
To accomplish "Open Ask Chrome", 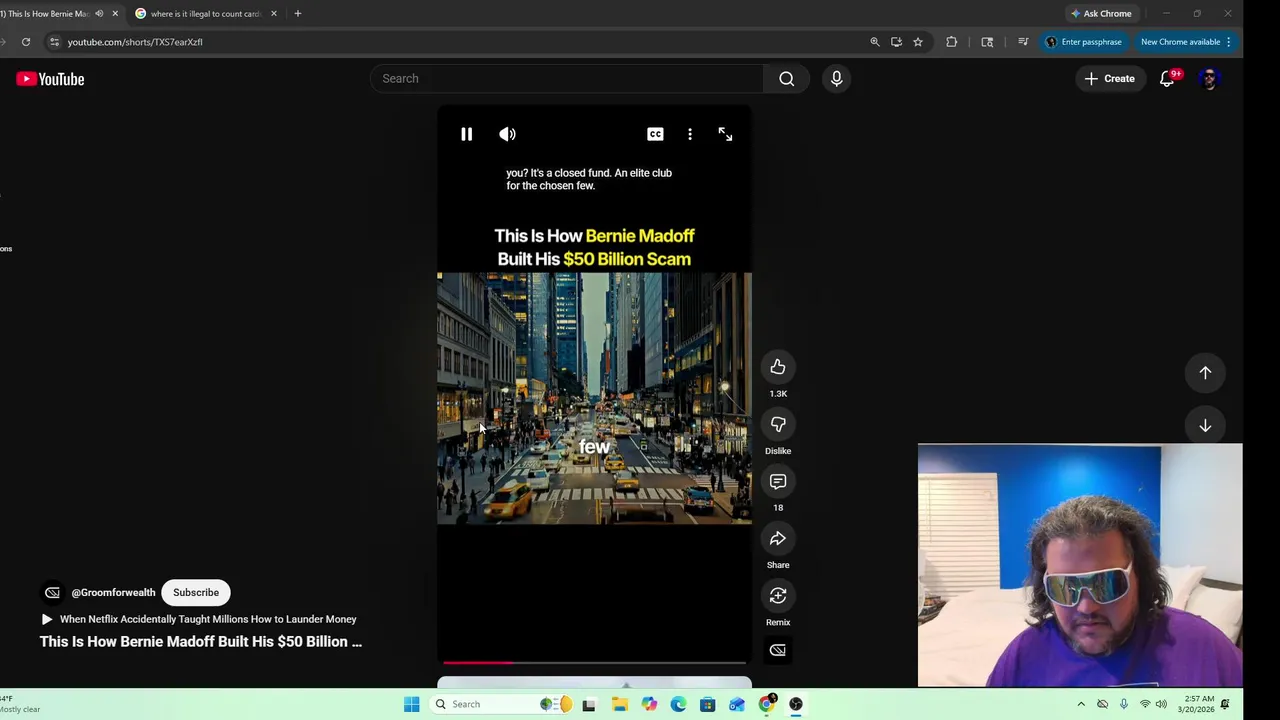I will (x=1101, y=14).
